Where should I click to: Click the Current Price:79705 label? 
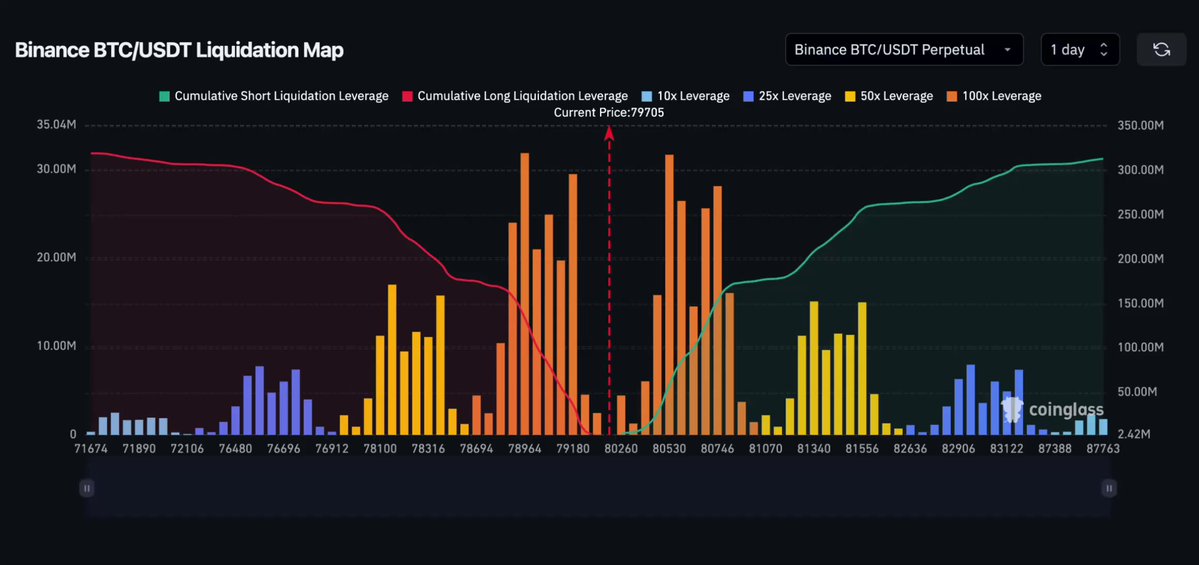[609, 112]
